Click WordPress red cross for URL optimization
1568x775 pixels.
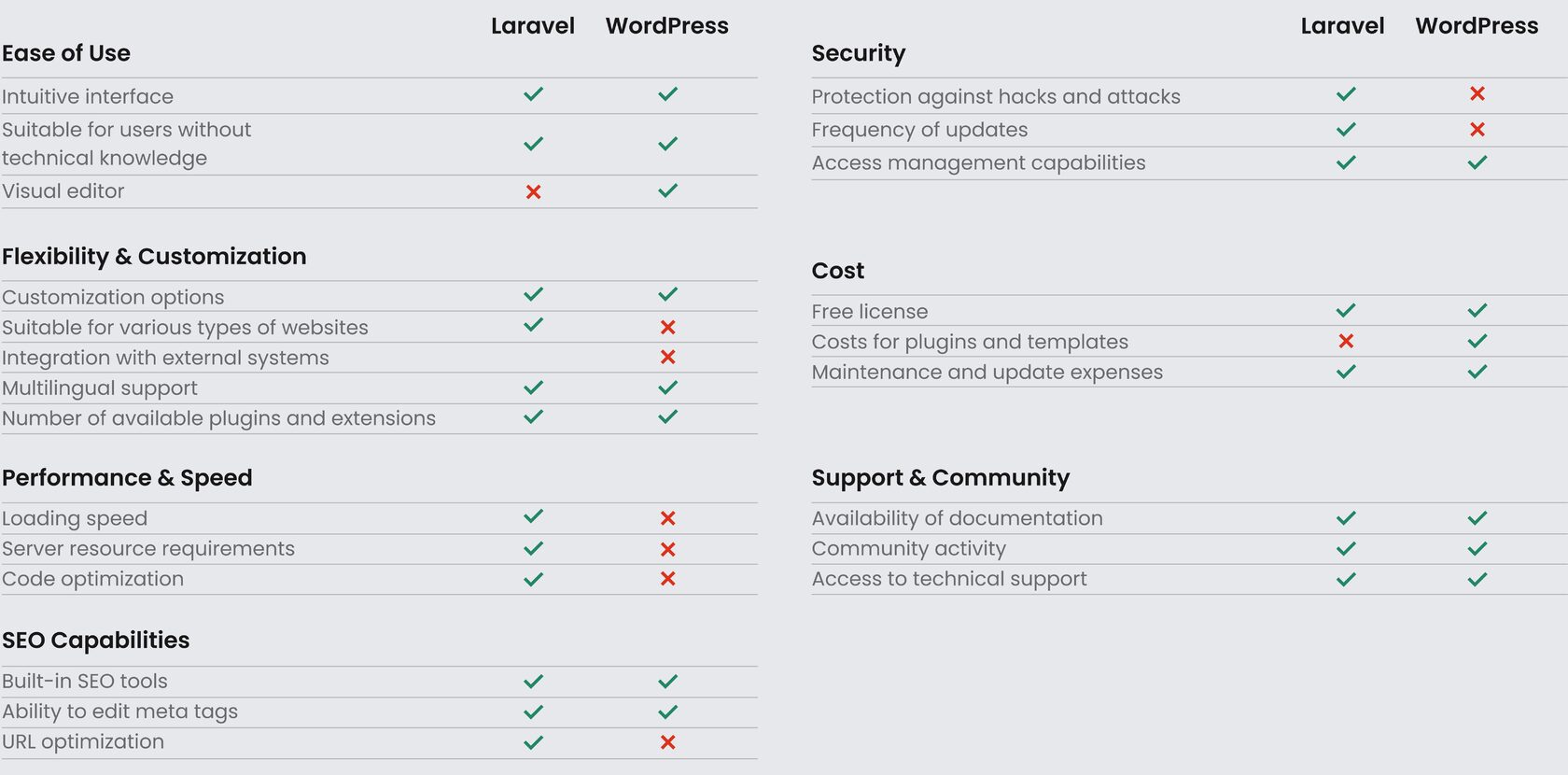click(x=667, y=742)
